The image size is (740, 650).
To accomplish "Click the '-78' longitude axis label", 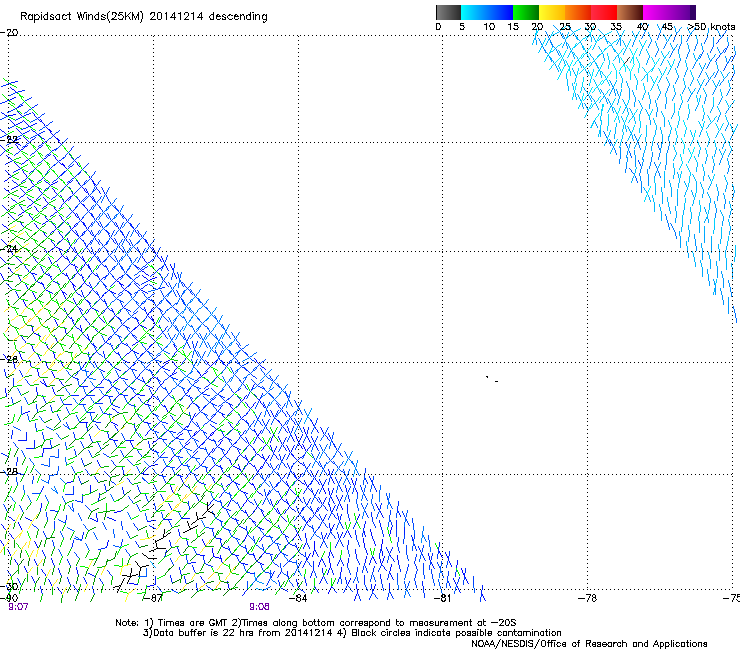I will point(587,598).
